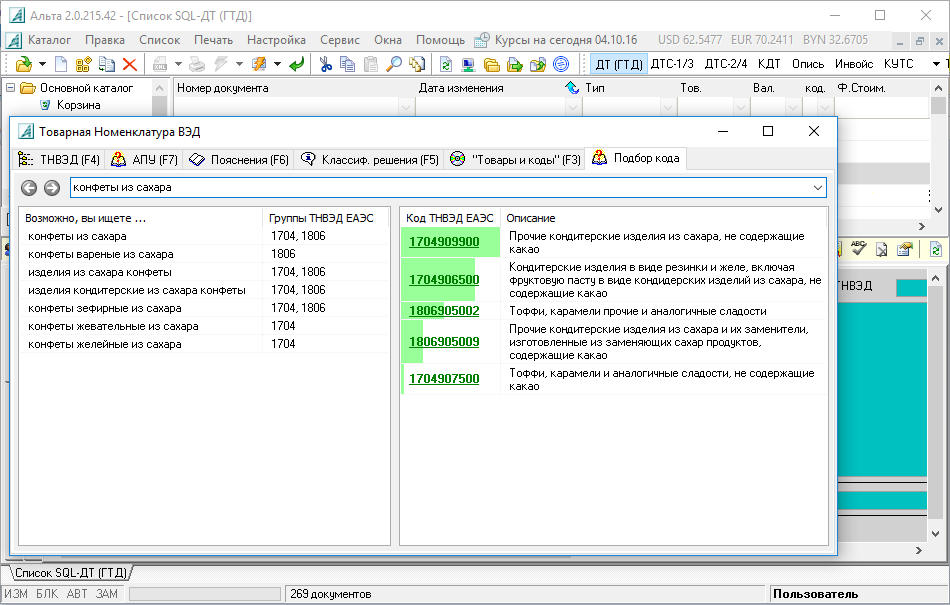Switch to the Пояснения (F6) tab
This screenshot has height=605, width=950.
coord(239,159)
